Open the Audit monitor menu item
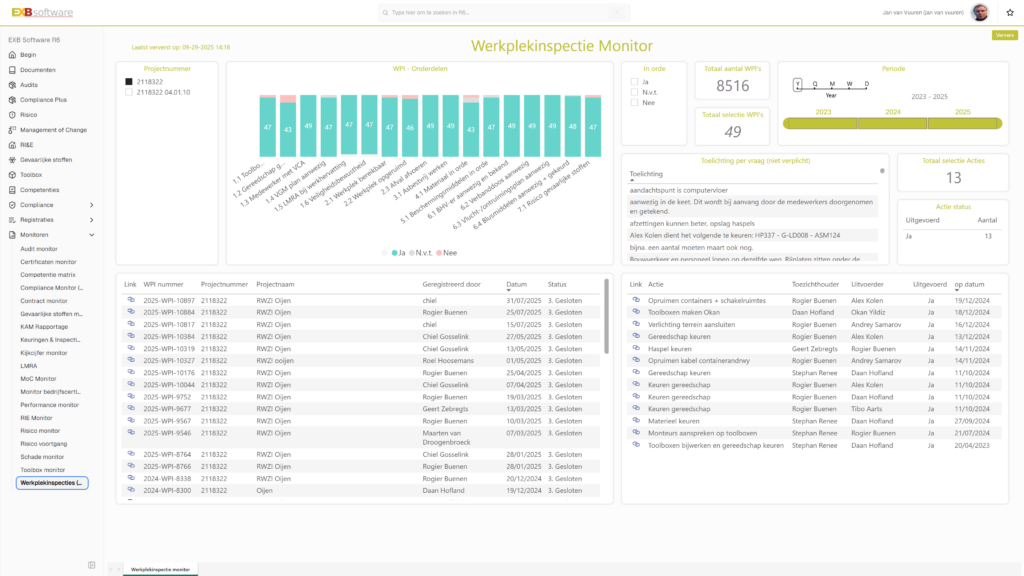This screenshot has width=1024, height=576. tap(39, 248)
